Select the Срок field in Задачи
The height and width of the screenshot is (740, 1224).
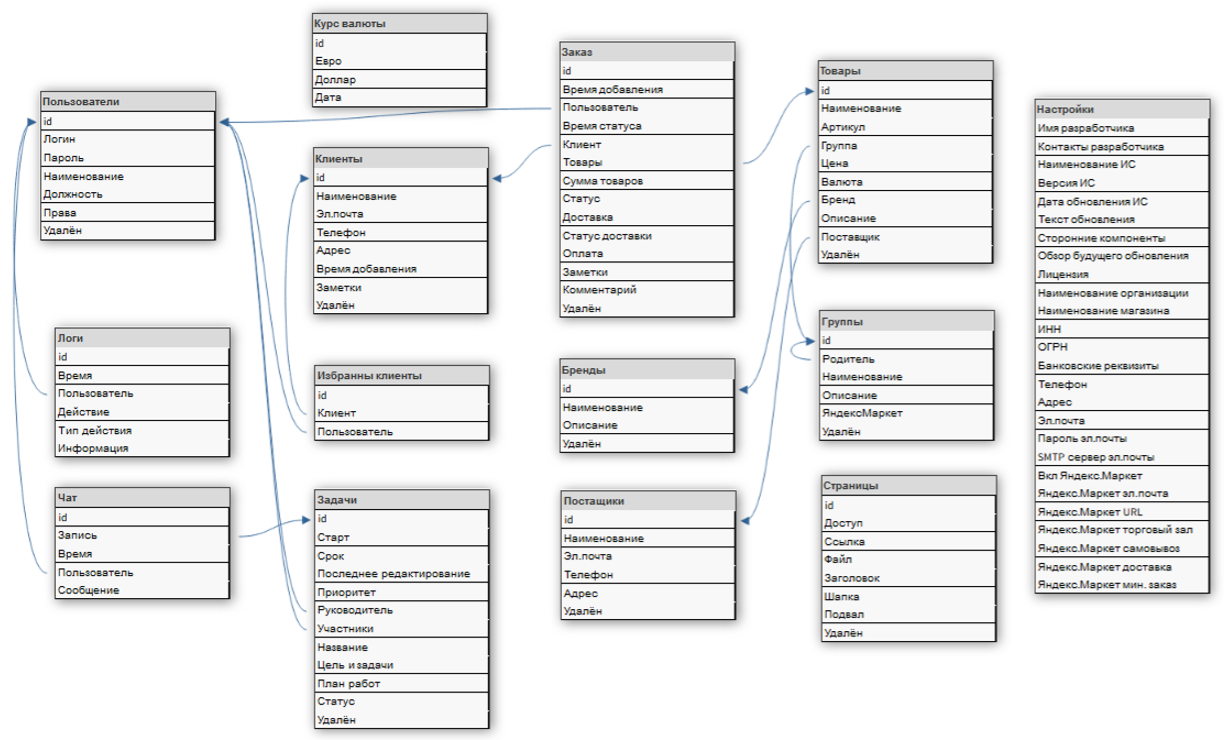pyautogui.click(x=401, y=555)
